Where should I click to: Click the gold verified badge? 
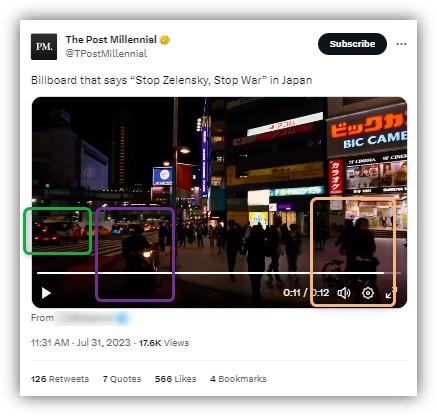pyautogui.click(x=165, y=40)
